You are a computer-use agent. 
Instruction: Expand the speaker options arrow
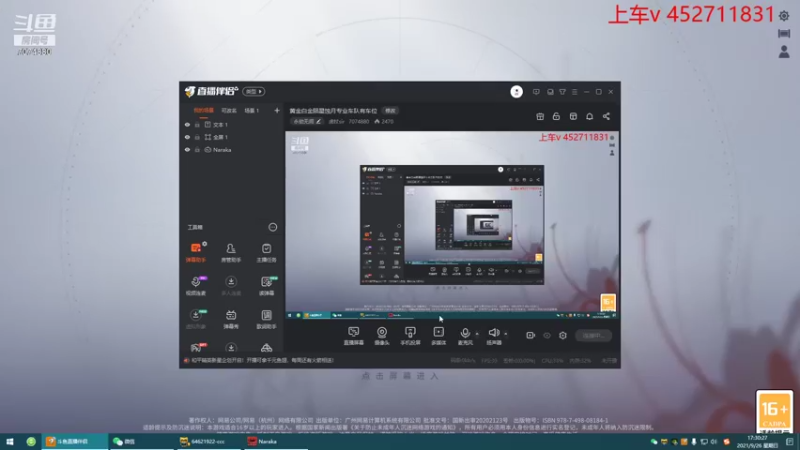pyautogui.click(x=506, y=334)
